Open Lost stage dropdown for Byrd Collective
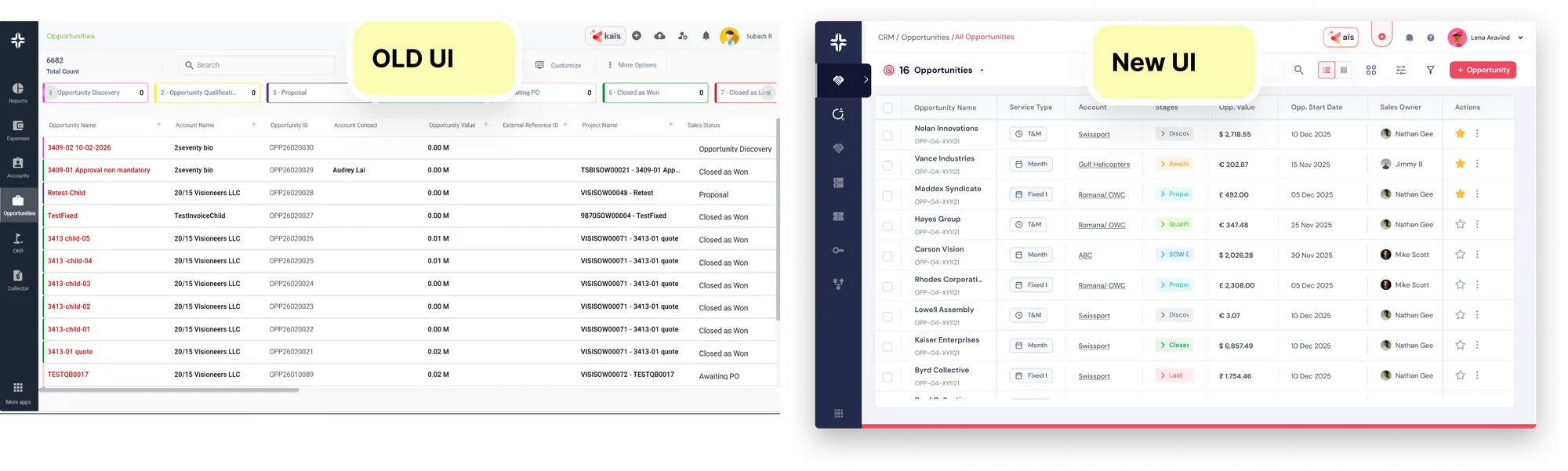This screenshot has height=471, width=1568. 1174,375
